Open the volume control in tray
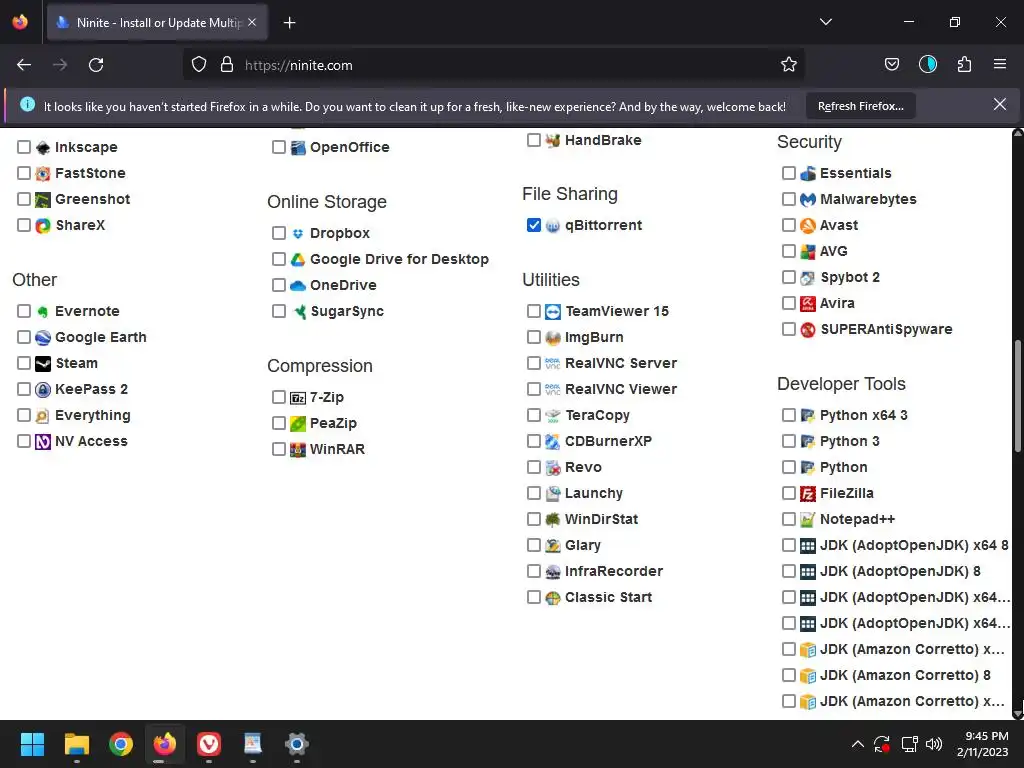 pos(934,744)
